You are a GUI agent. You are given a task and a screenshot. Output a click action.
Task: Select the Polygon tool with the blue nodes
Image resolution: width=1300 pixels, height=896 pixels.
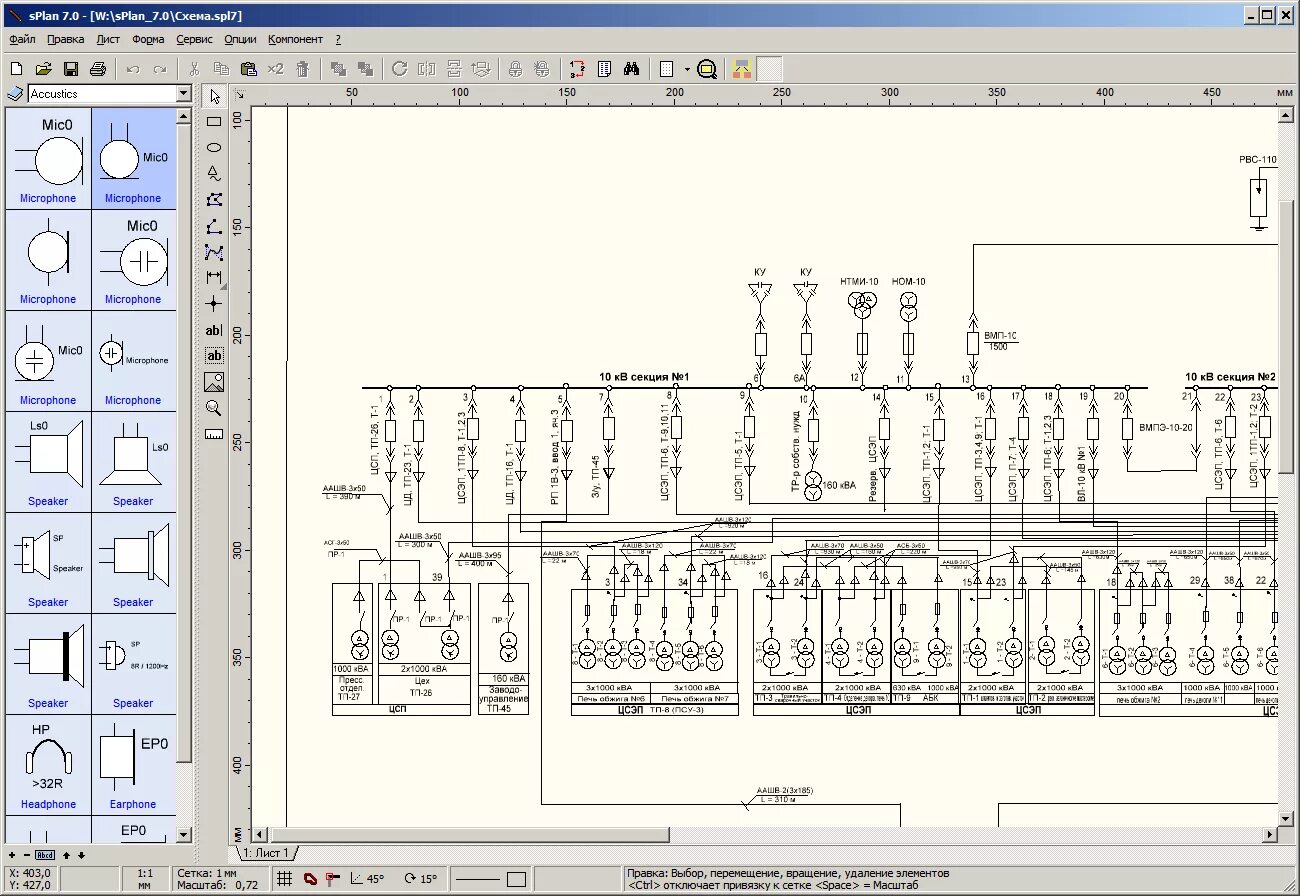coord(214,199)
